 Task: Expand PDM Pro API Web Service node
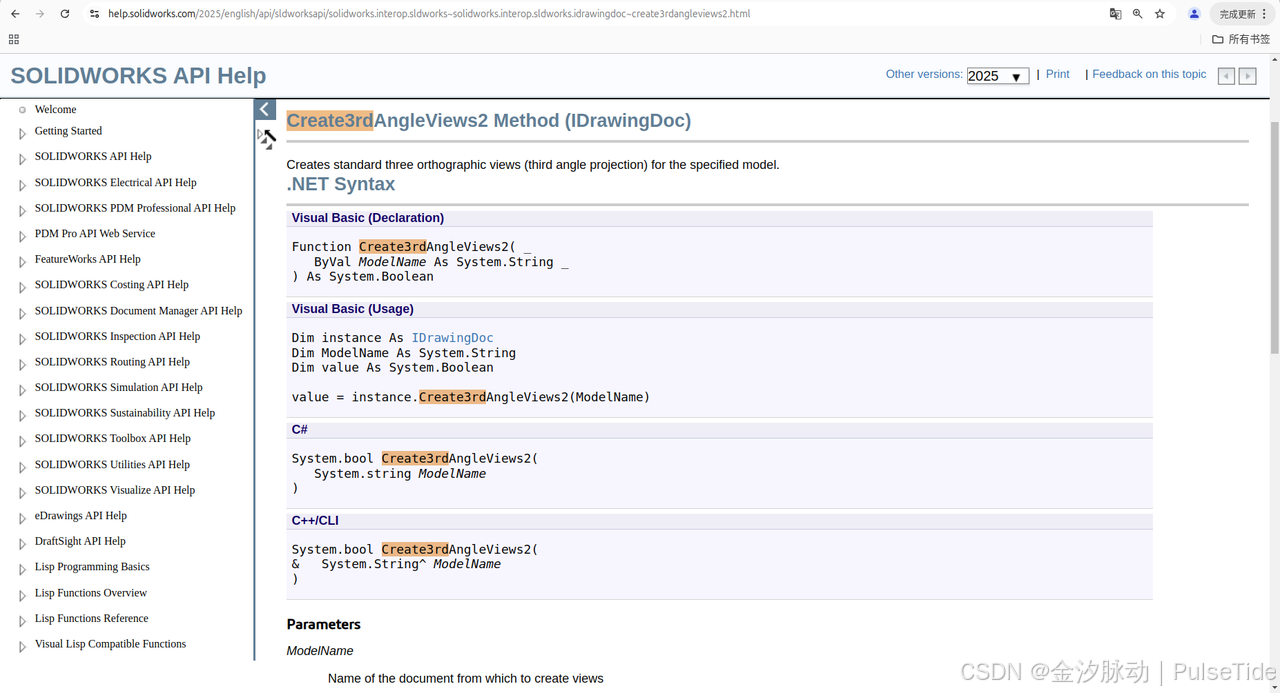pyautogui.click(x=22, y=236)
